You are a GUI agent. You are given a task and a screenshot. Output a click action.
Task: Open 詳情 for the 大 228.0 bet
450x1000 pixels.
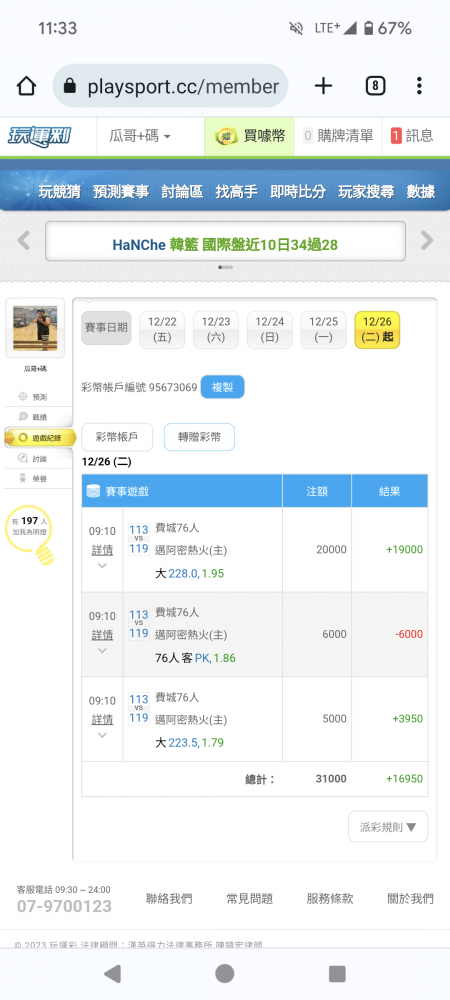pyautogui.click(x=102, y=550)
